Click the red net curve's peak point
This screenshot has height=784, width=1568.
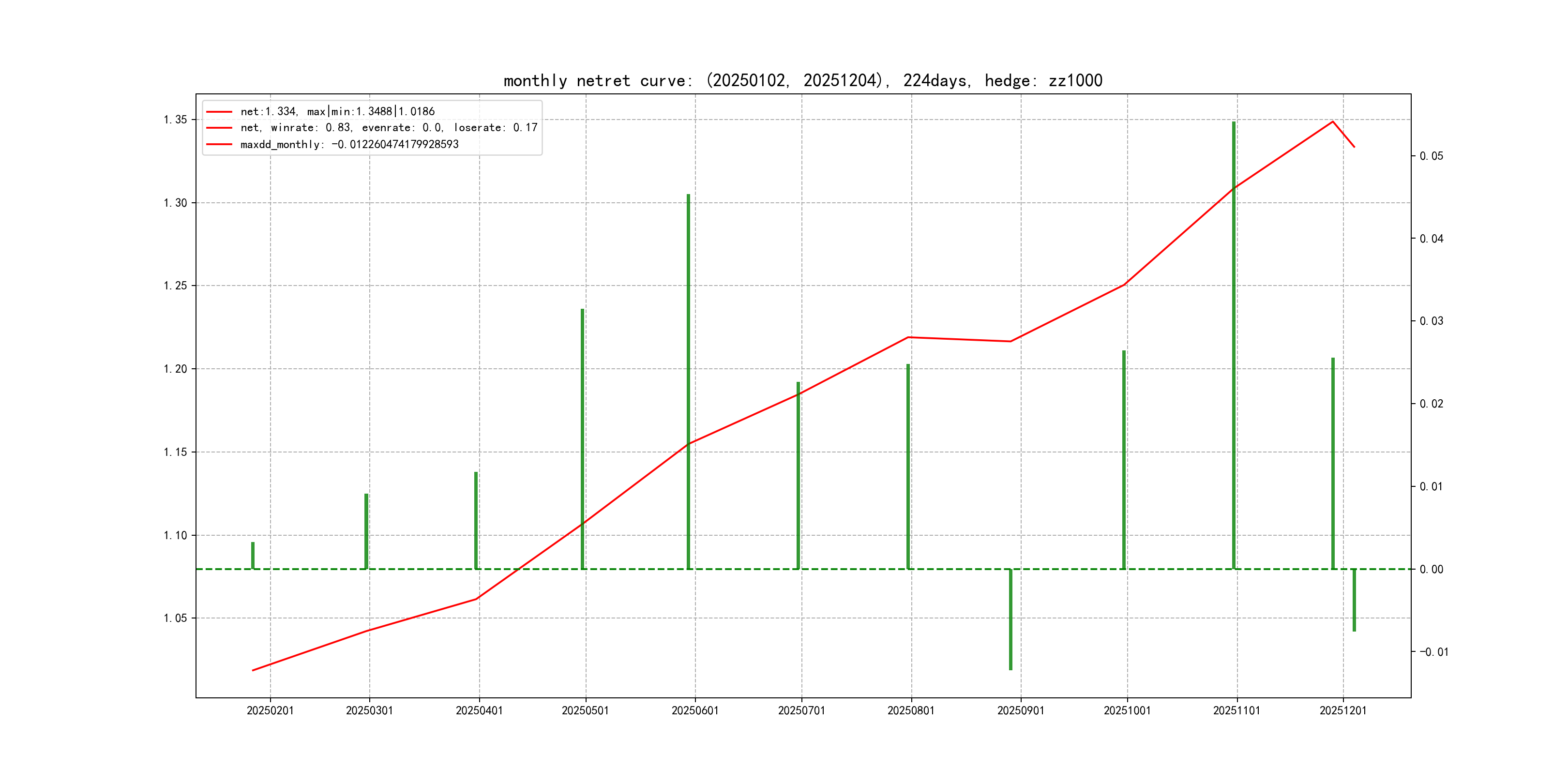pos(1332,122)
